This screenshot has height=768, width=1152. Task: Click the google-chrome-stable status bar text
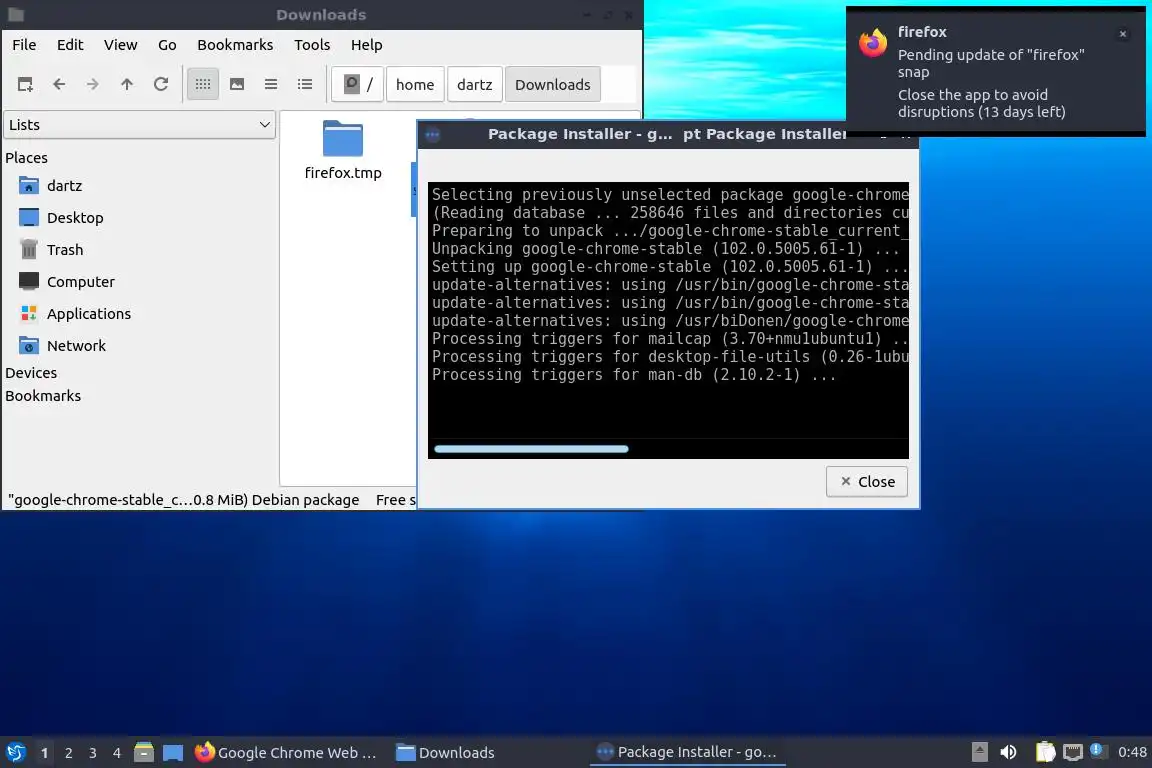coord(184,500)
